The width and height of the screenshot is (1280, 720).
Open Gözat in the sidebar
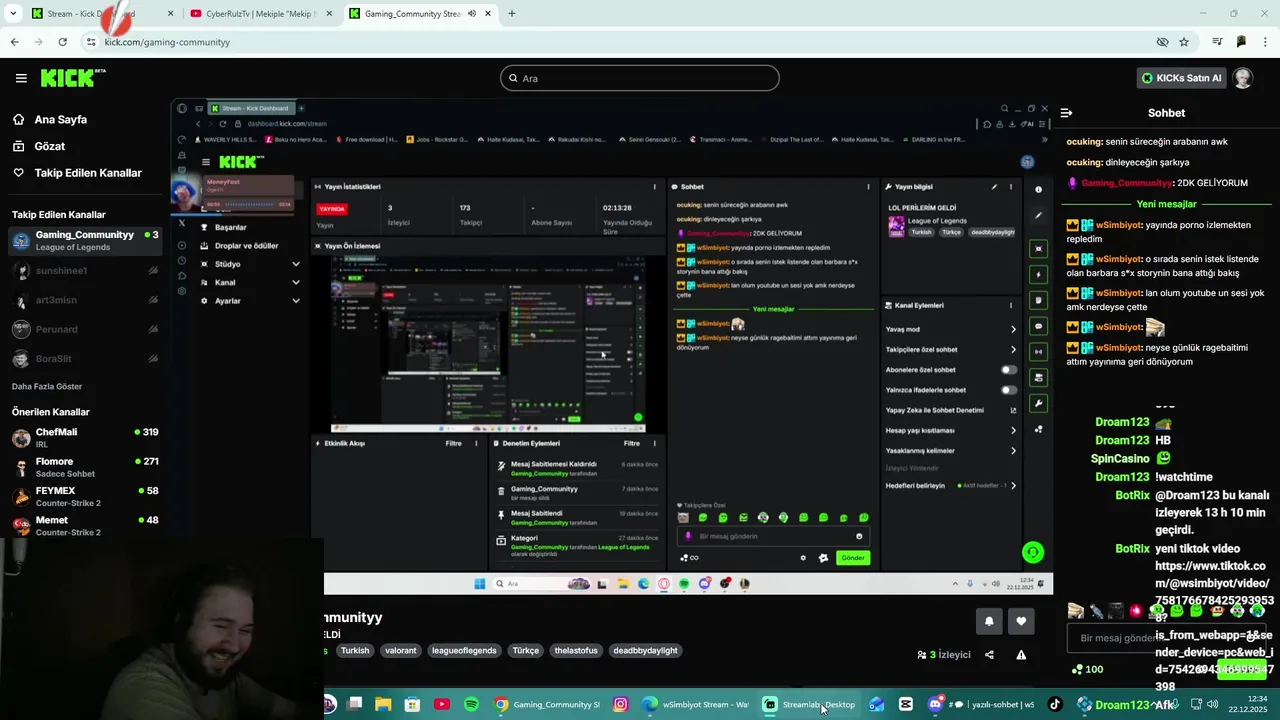coord(50,146)
